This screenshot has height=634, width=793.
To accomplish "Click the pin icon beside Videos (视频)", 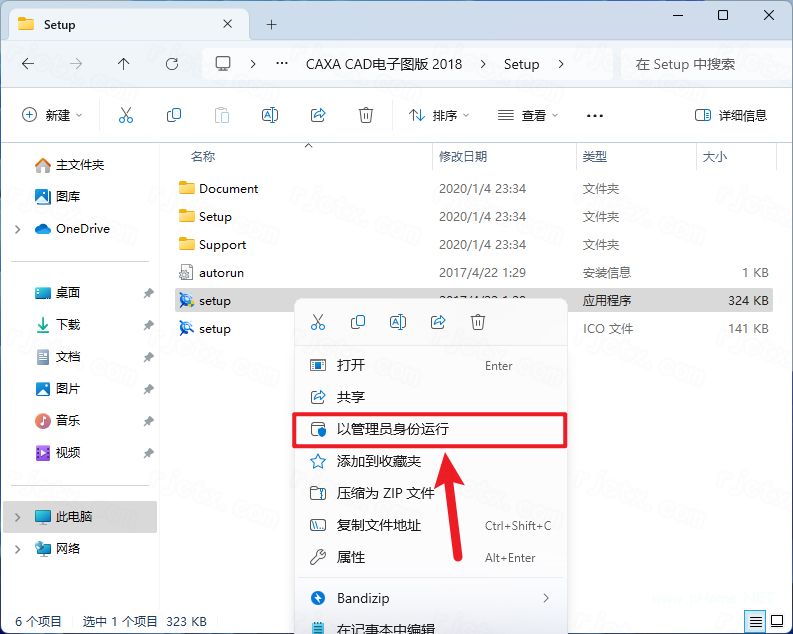I will point(148,453).
